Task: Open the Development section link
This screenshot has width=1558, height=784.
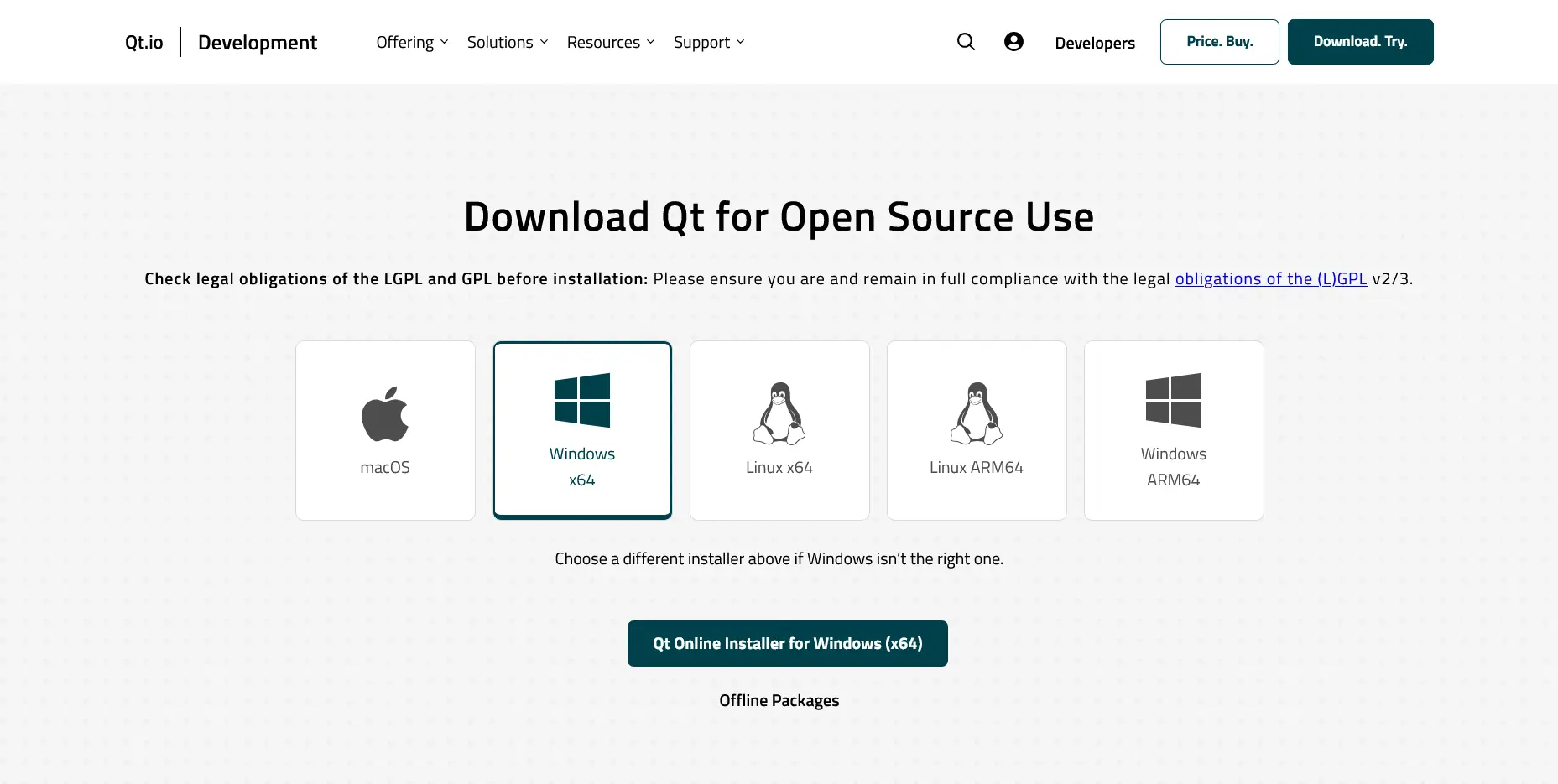Action: [258, 43]
